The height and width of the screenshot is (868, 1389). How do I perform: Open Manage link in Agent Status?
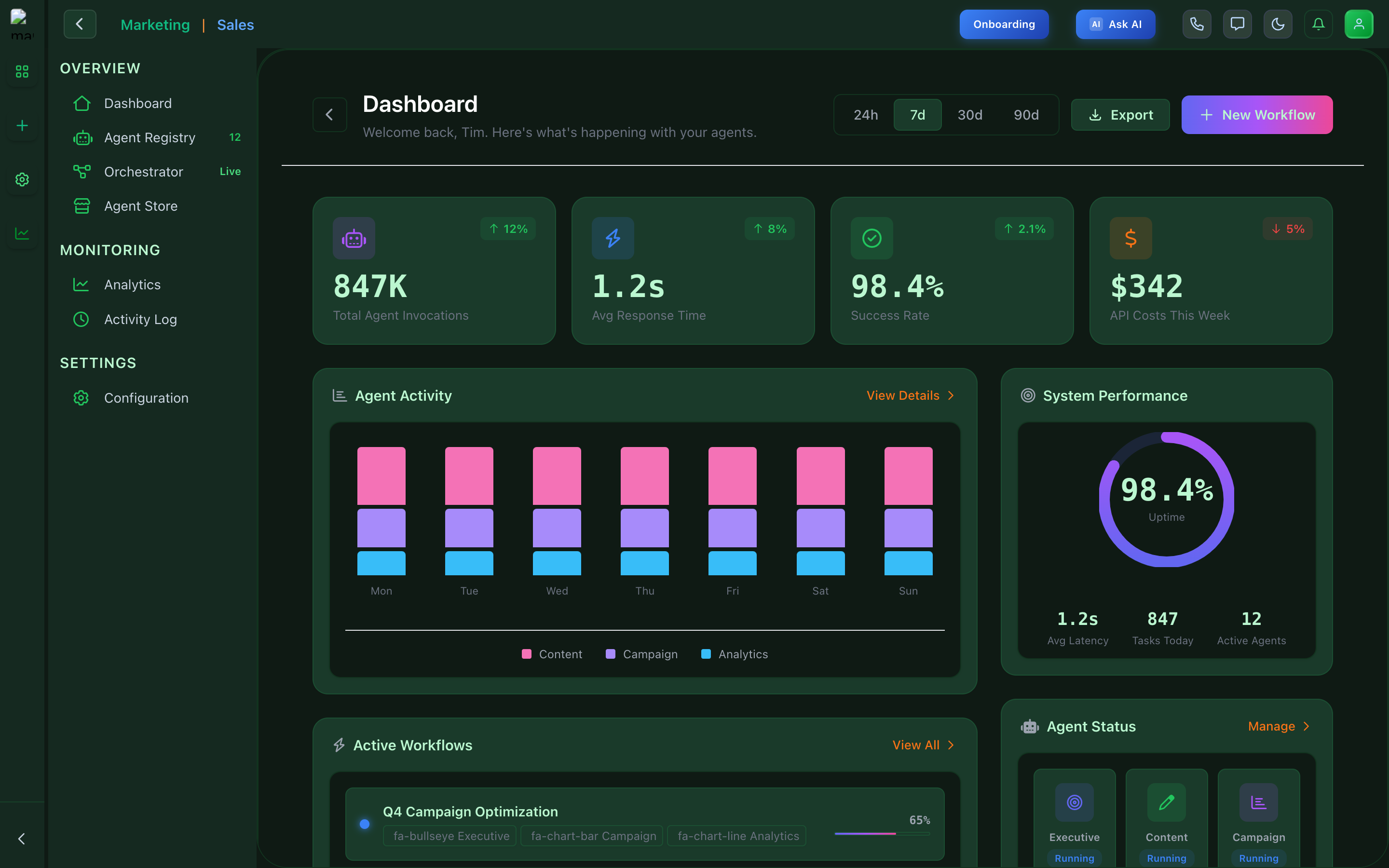tap(1280, 726)
